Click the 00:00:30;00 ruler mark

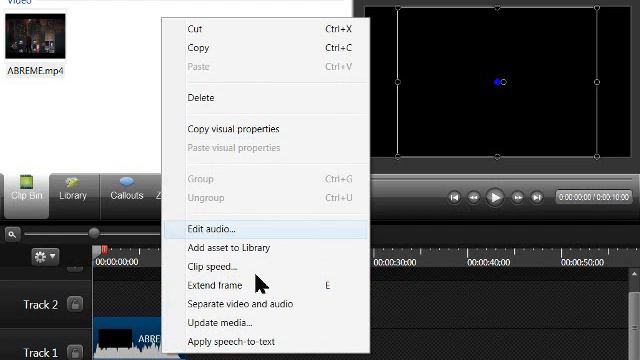tap(395, 262)
